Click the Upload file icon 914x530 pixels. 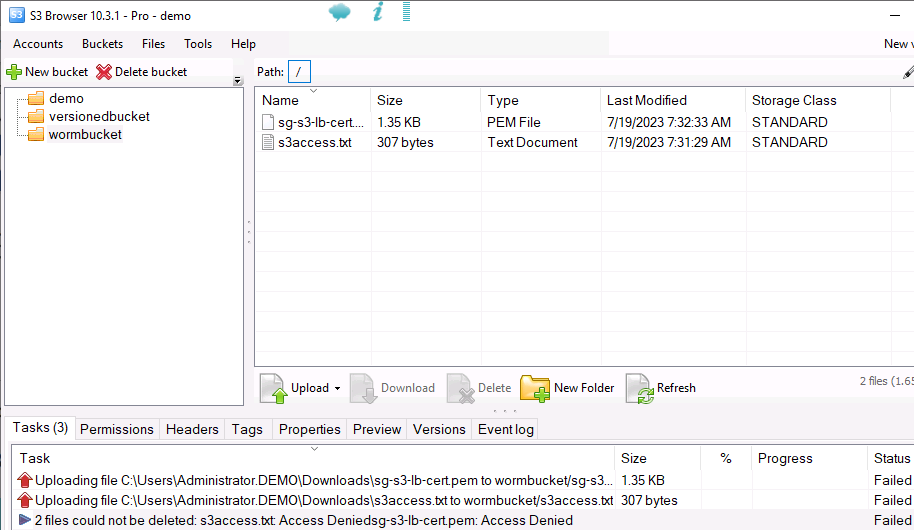273,388
